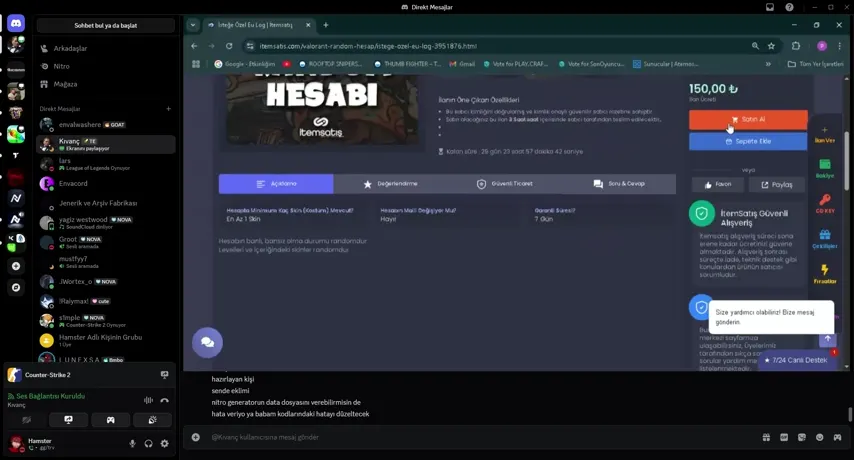Open DM with Kıvanç
The width and height of the screenshot is (854, 460).
(106, 144)
